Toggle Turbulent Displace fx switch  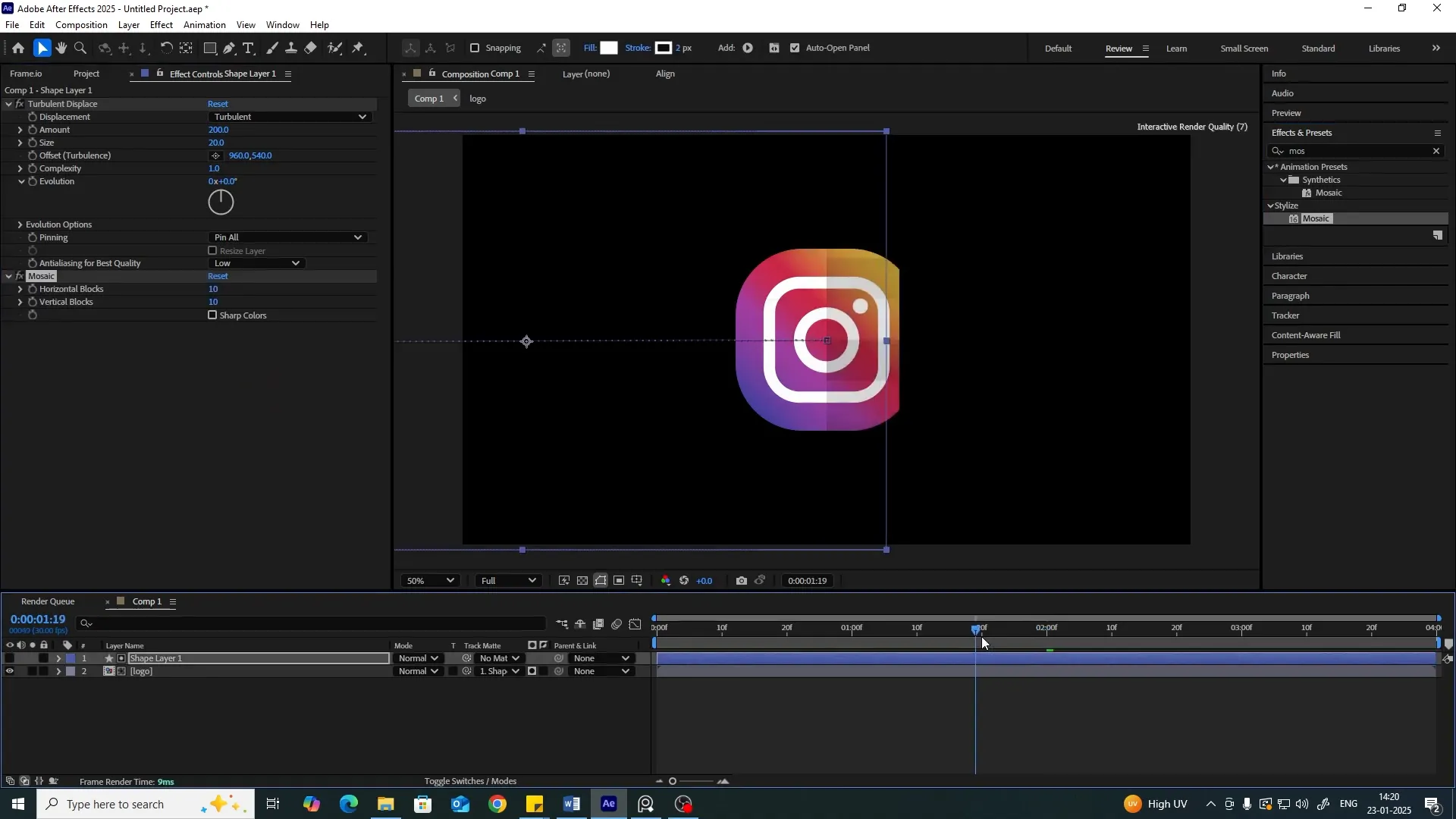pos(20,104)
